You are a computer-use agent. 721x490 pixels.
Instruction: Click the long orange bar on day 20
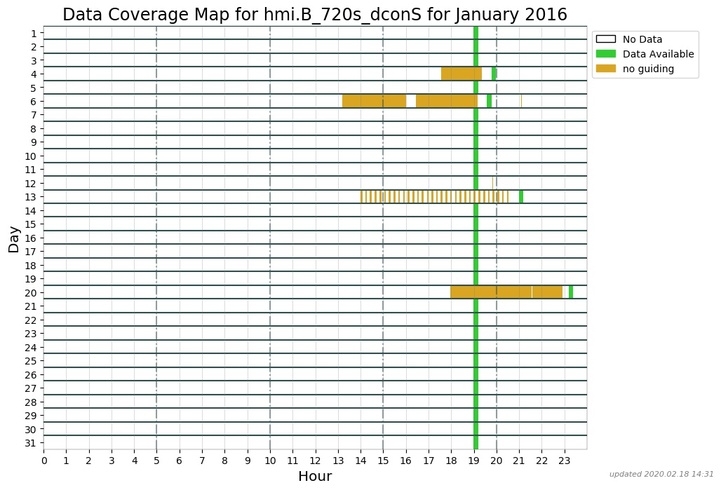pyautogui.click(x=506, y=292)
